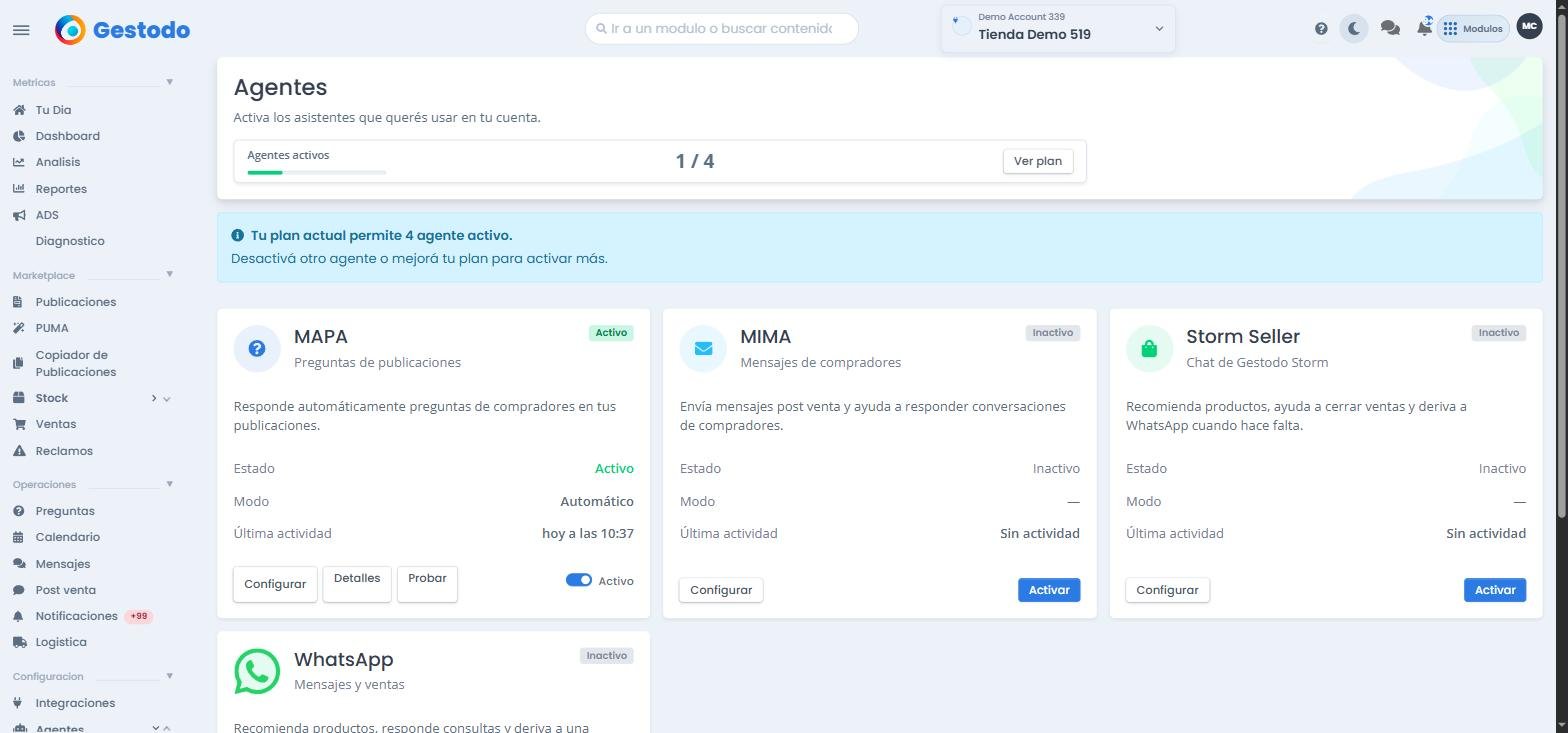Open Analisis in the sidebar
1568x733 pixels.
point(57,162)
